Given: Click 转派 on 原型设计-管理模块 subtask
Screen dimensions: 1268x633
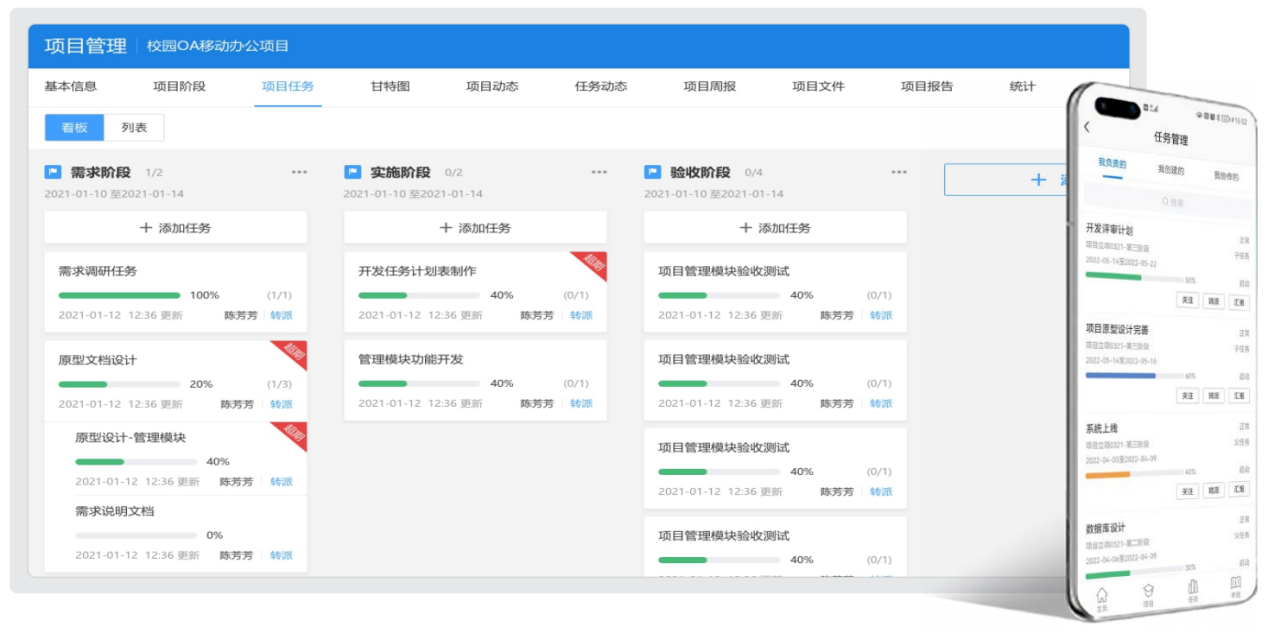Looking at the screenshot, I should [281, 482].
